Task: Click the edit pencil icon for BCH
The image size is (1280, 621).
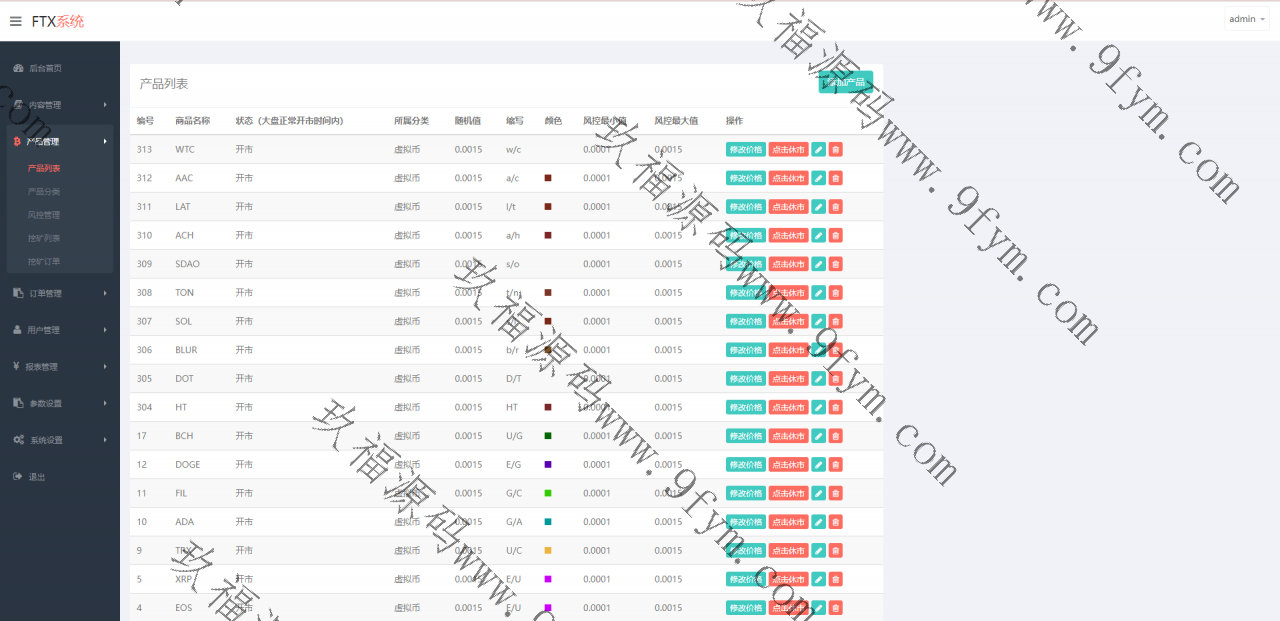Action: [818, 436]
